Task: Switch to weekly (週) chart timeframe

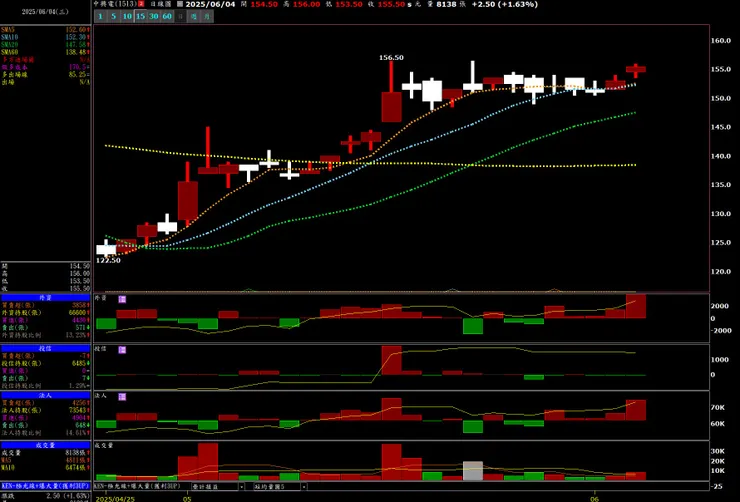Action: click(193, 17)
